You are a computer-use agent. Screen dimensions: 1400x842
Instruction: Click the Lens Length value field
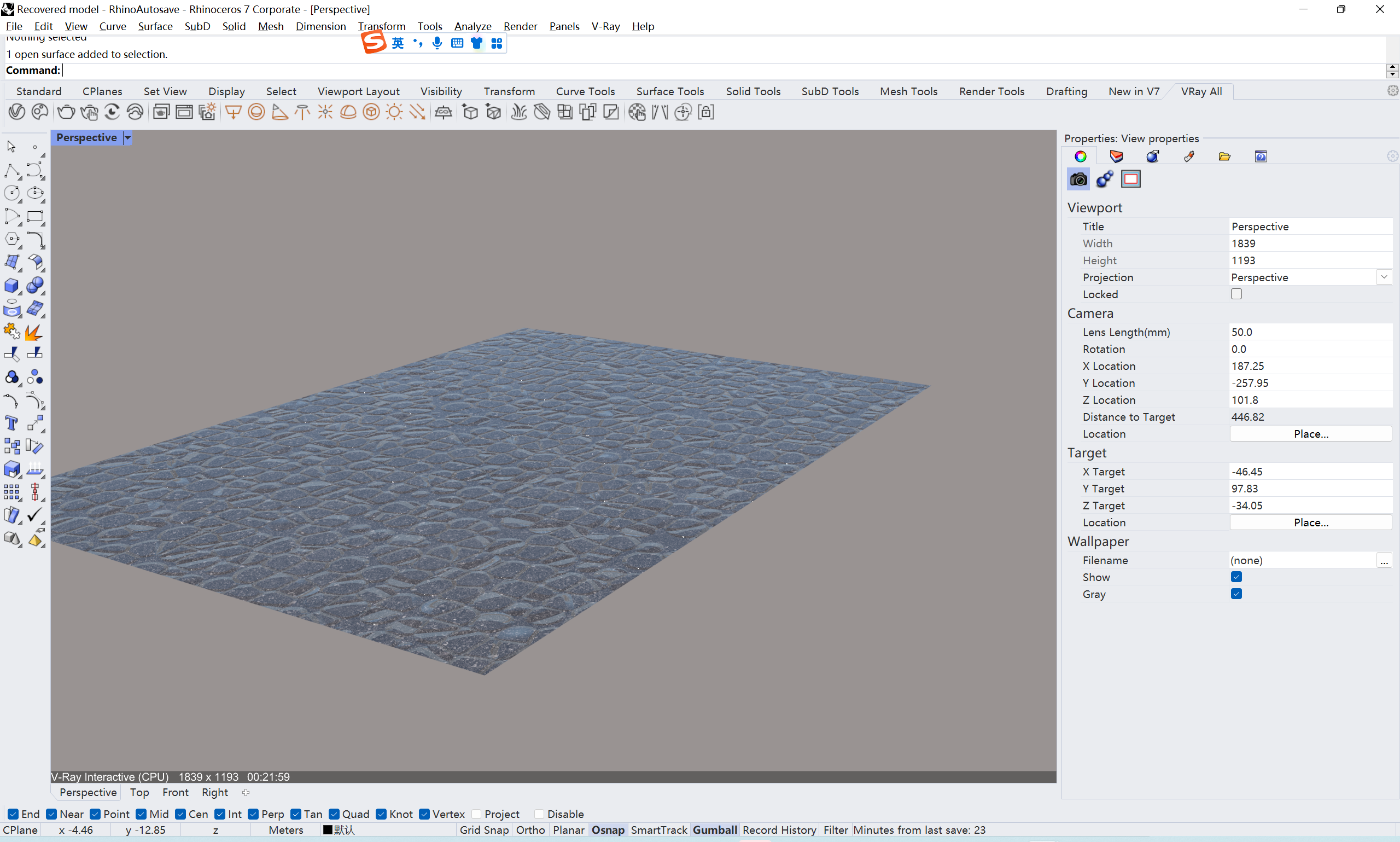click(1310, 332)
